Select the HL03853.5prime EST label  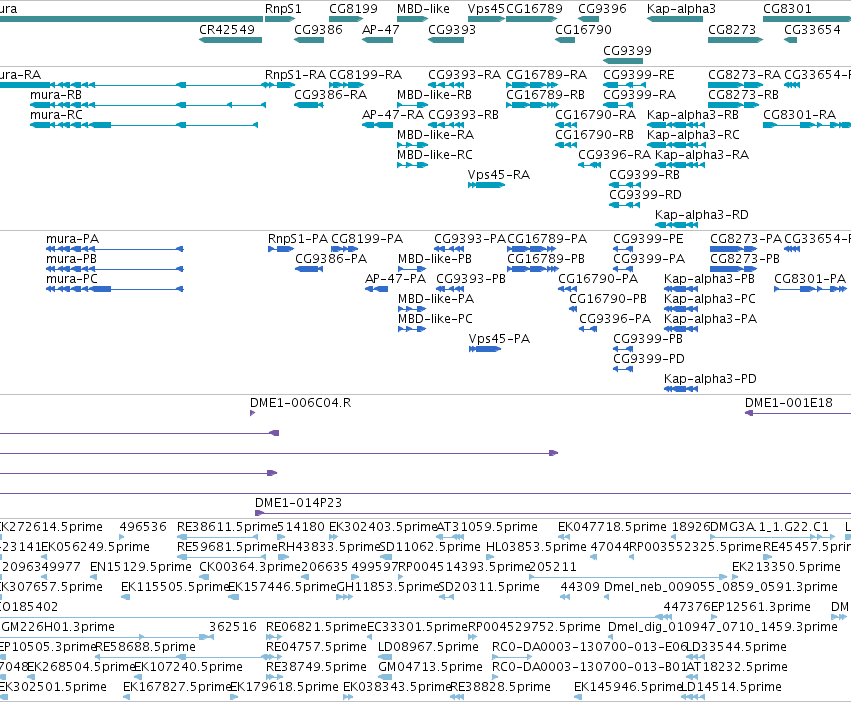pos(536,547)
